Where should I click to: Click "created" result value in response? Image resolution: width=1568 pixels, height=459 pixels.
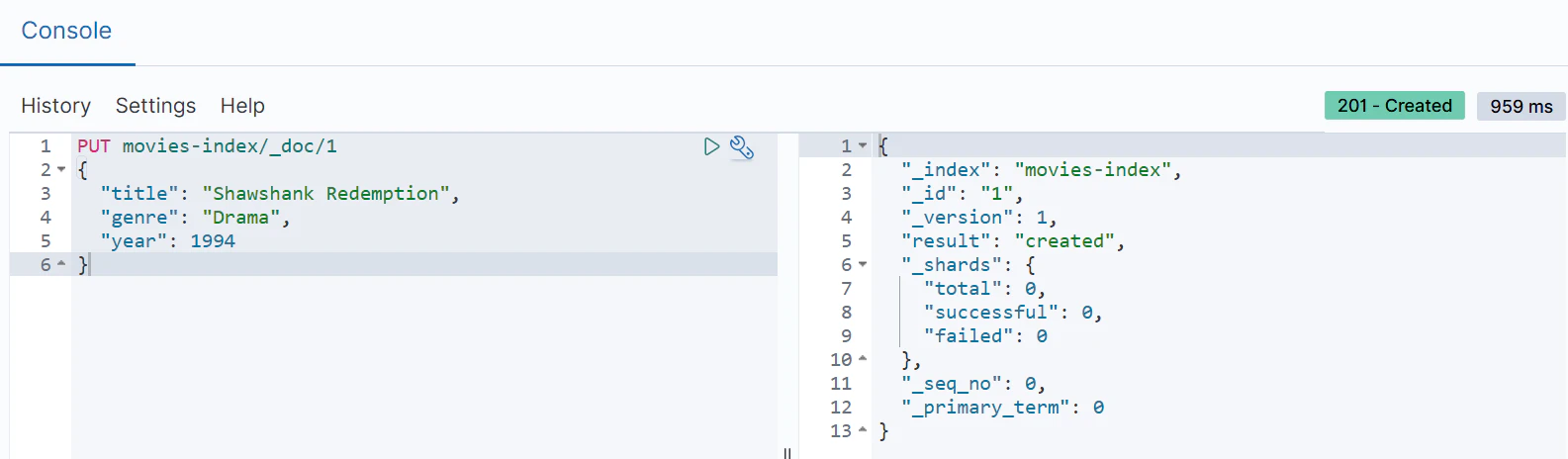click(x=1064, y=241)
